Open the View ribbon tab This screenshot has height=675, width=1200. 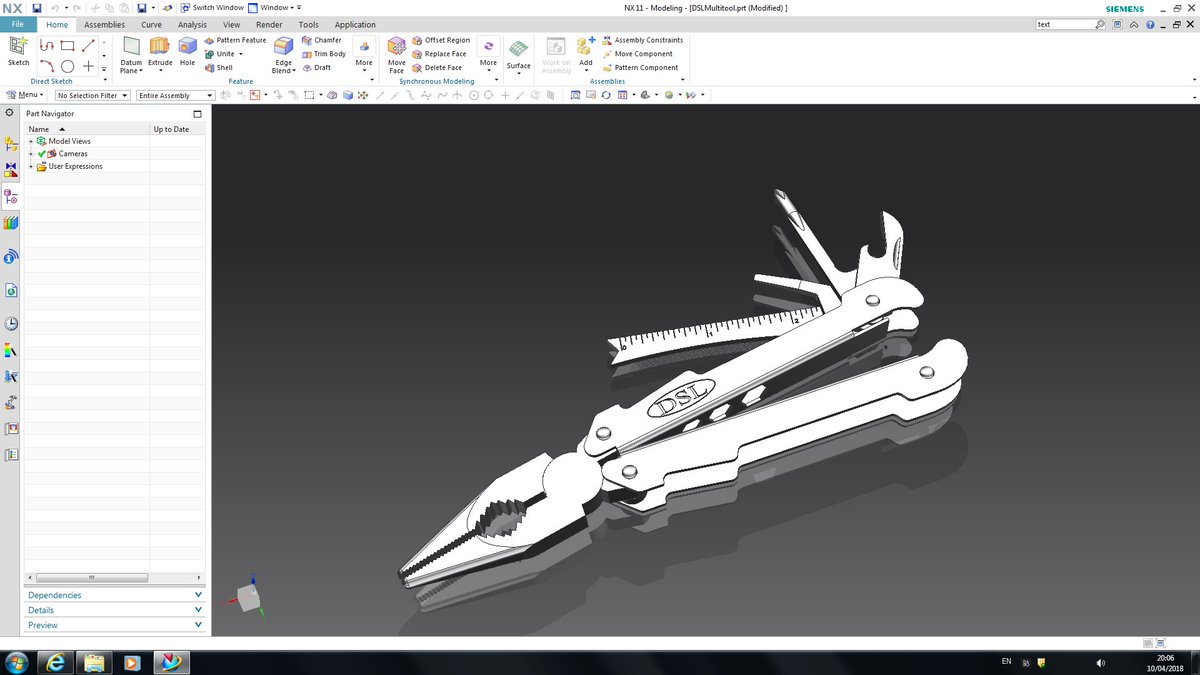(x=231, y=24)
